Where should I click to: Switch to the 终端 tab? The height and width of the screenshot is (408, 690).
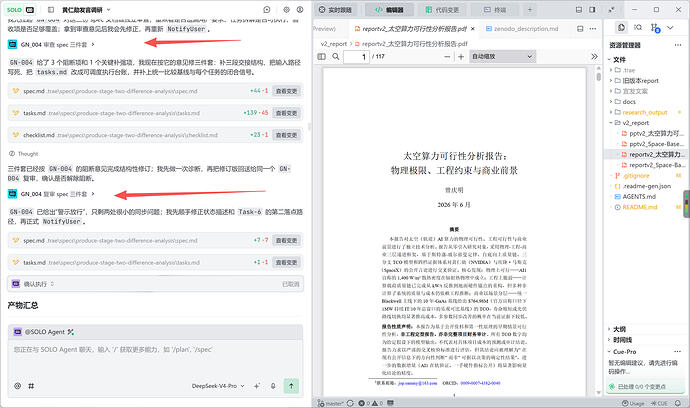pyautogui.click(x=495, y=10)
